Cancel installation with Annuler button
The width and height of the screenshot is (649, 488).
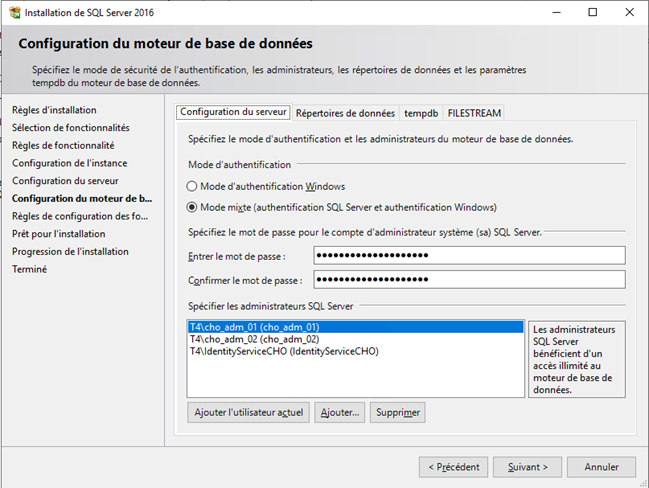click(x=601, y=466)
